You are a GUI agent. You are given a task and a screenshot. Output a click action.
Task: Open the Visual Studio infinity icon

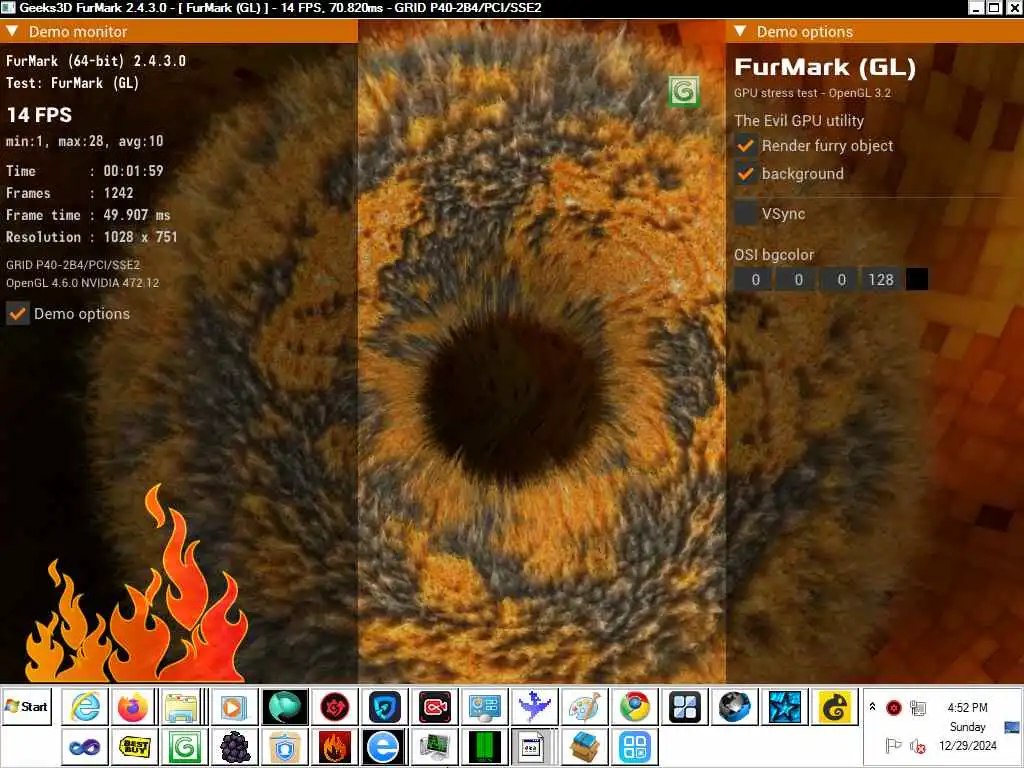tap(85, 746)
